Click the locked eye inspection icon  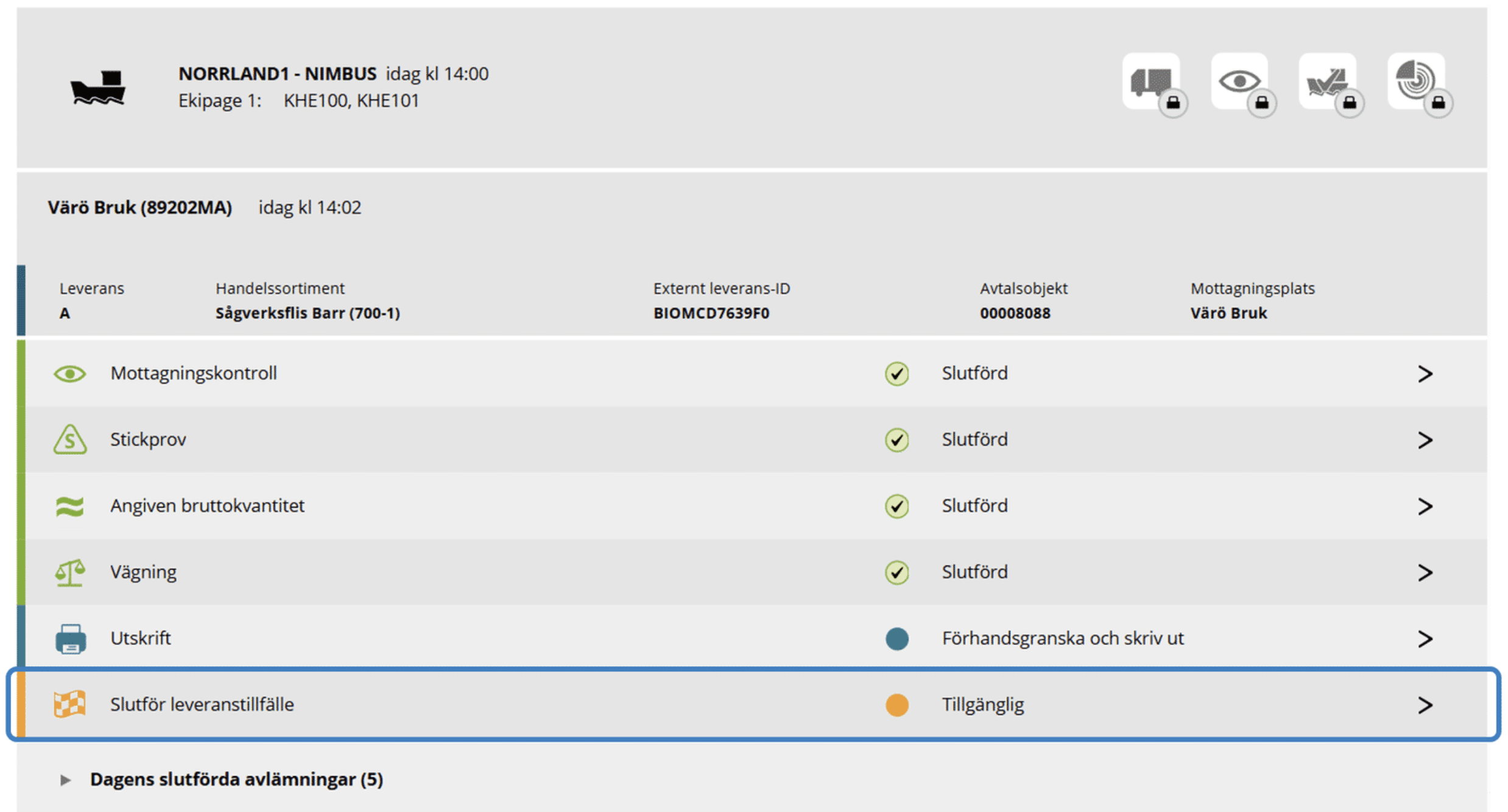1240,82
